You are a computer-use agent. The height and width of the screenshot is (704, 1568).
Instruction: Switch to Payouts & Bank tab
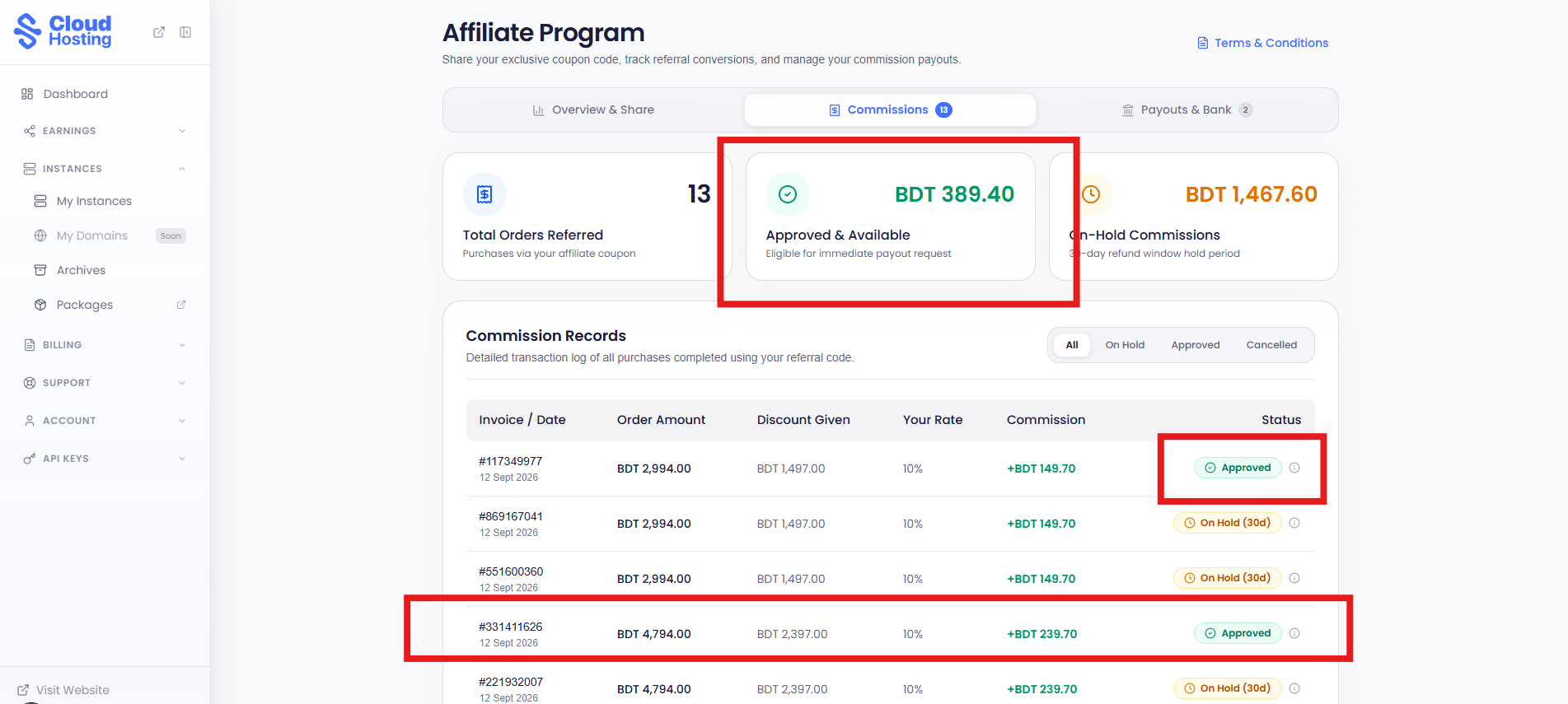(1187, 110)
